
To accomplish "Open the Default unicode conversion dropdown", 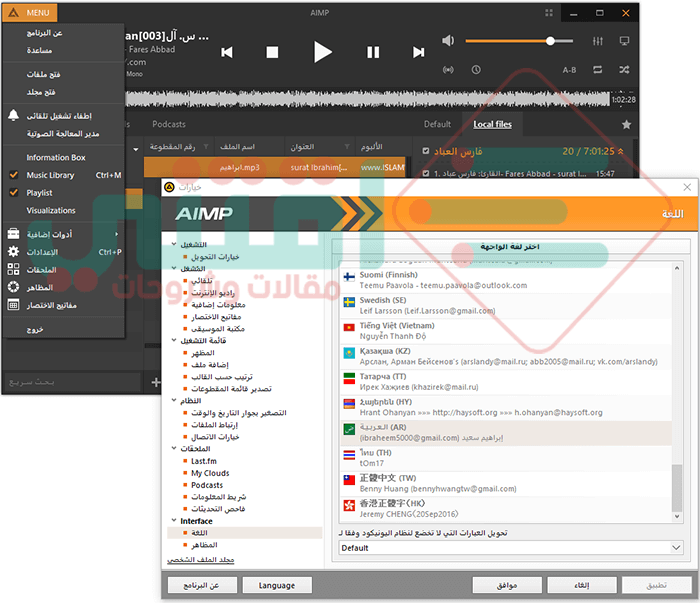I will pyautogui.click(x=511, y=548).
